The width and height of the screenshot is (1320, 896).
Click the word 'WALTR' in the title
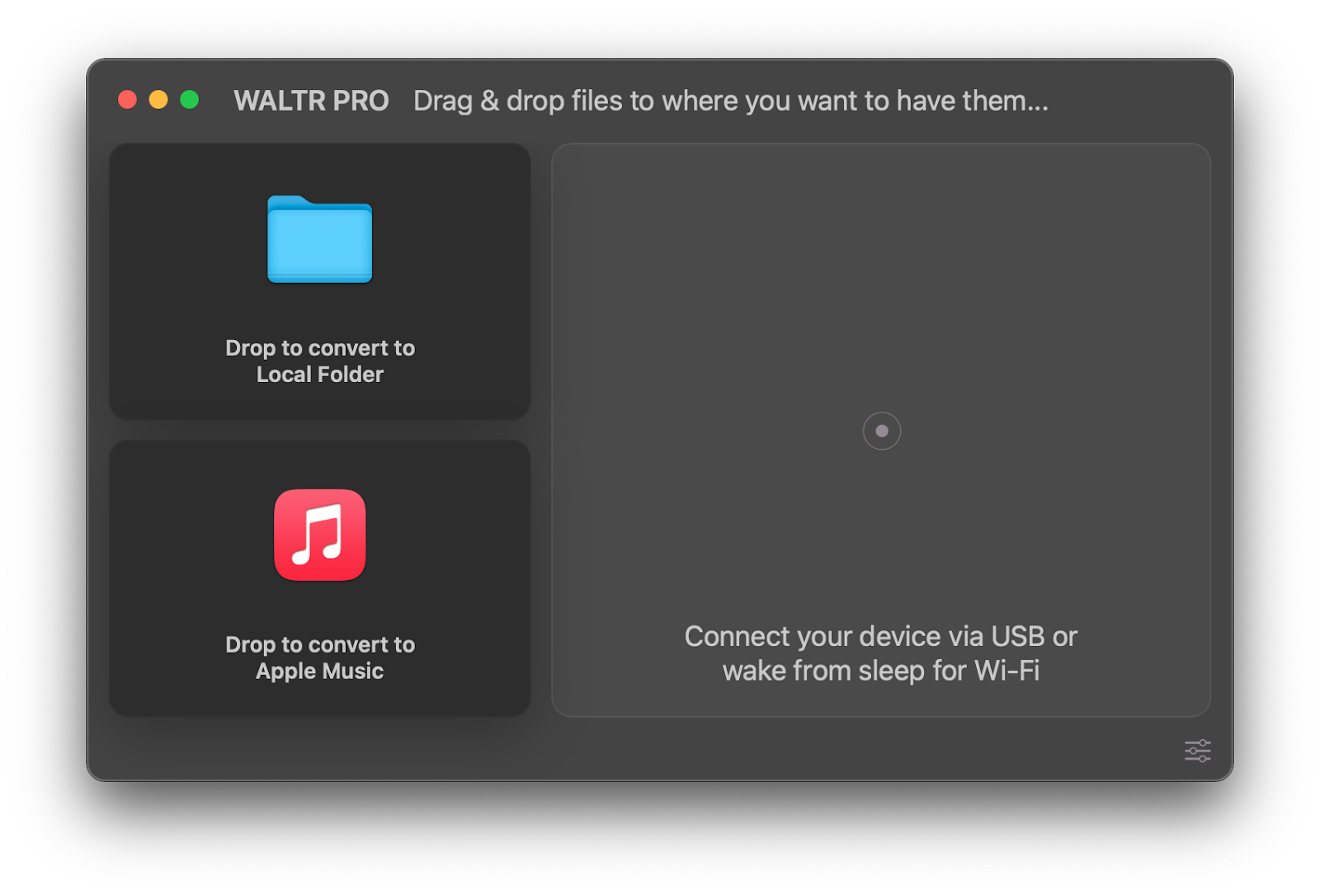coord(280,101)
